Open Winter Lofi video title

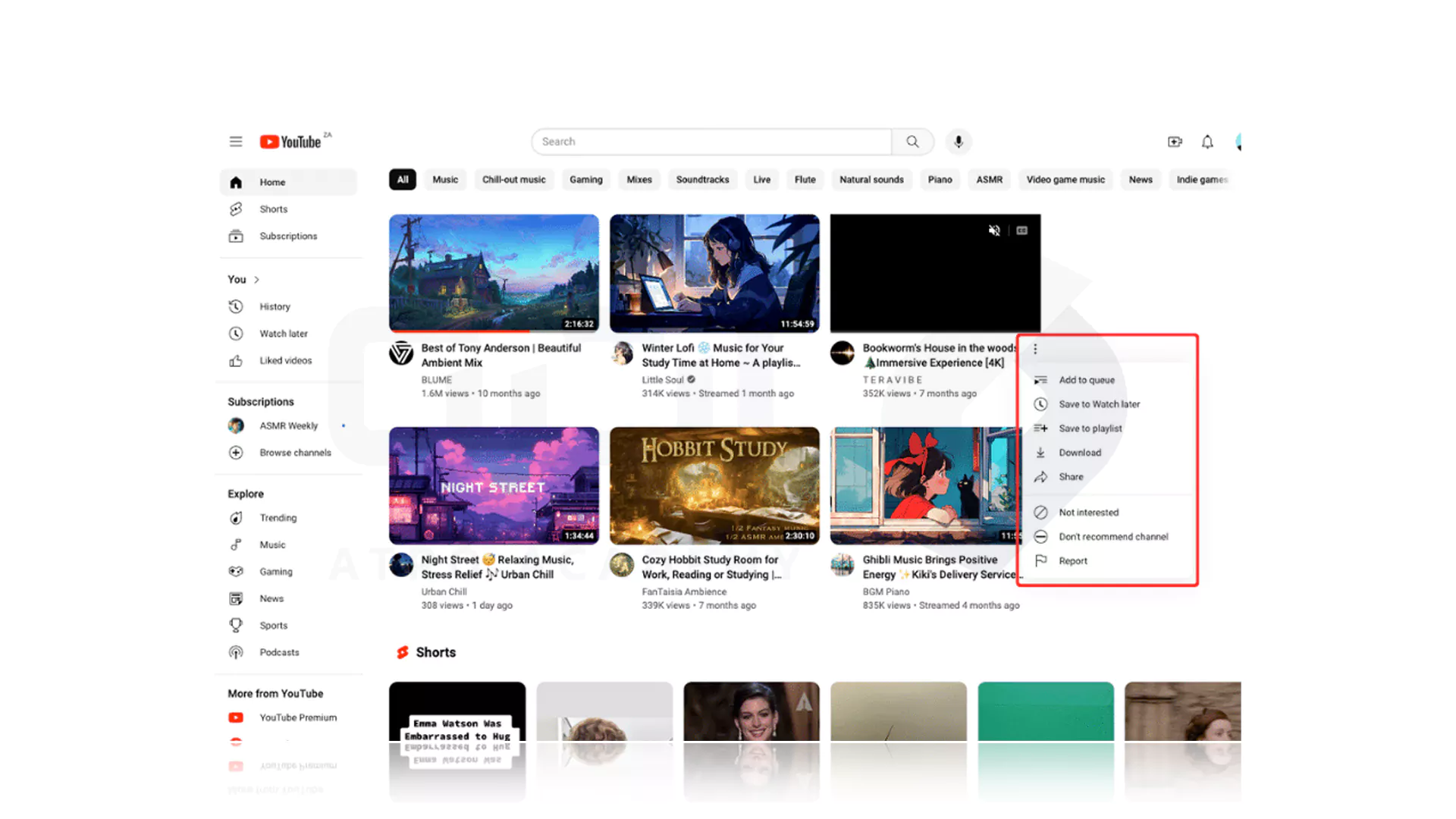(x=721, y=356)
